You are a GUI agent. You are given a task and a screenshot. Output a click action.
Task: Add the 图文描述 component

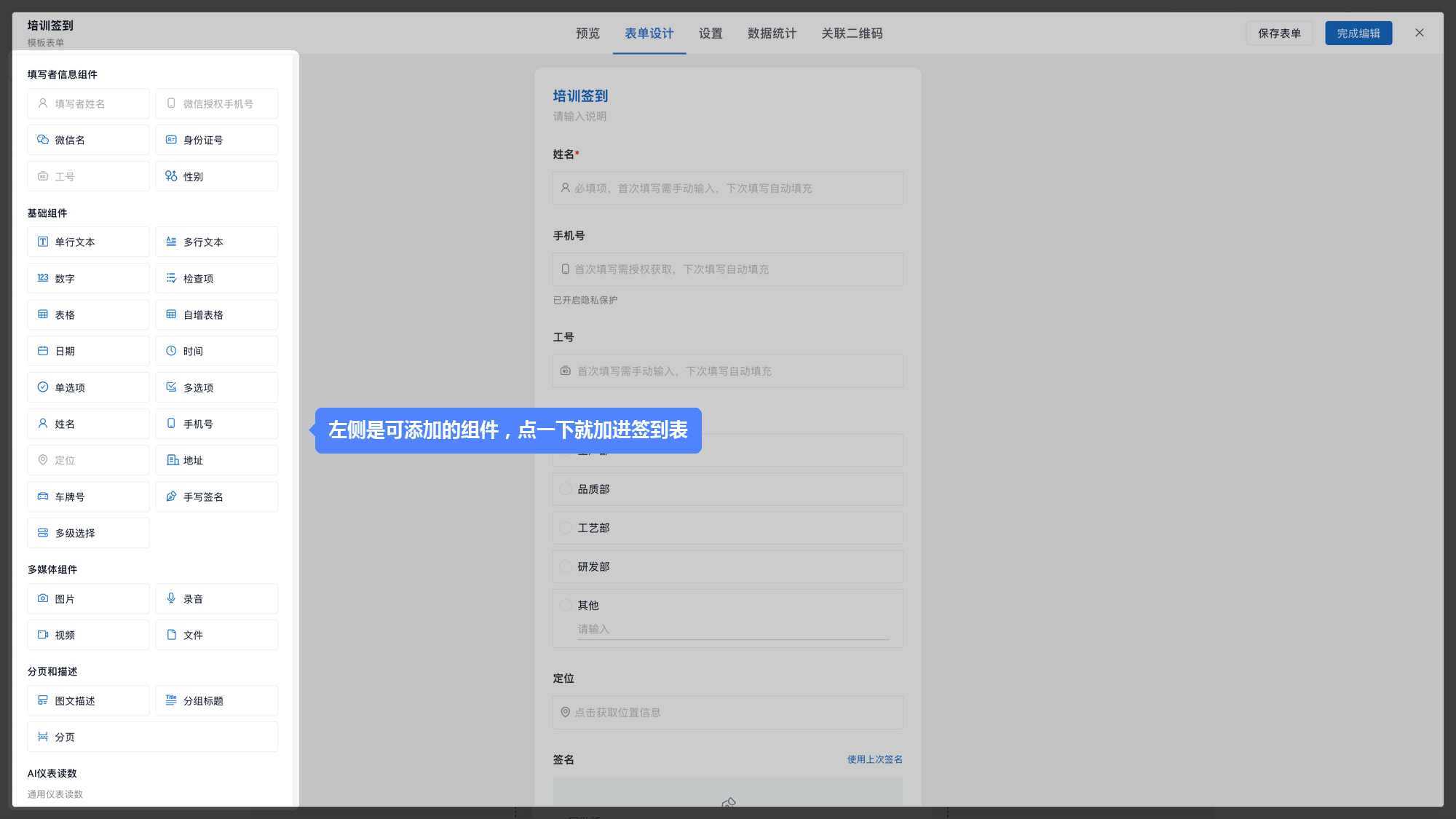click(88, 700)
